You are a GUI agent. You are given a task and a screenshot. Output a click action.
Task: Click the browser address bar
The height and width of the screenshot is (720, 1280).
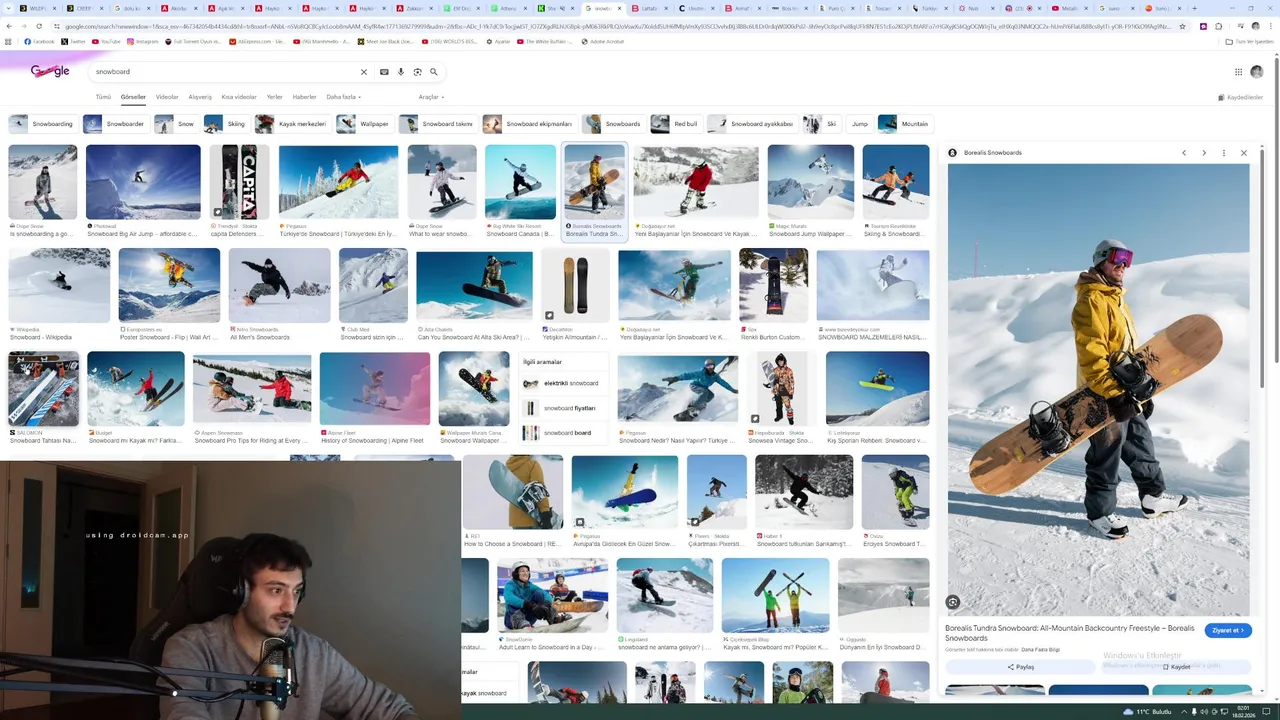620,26
